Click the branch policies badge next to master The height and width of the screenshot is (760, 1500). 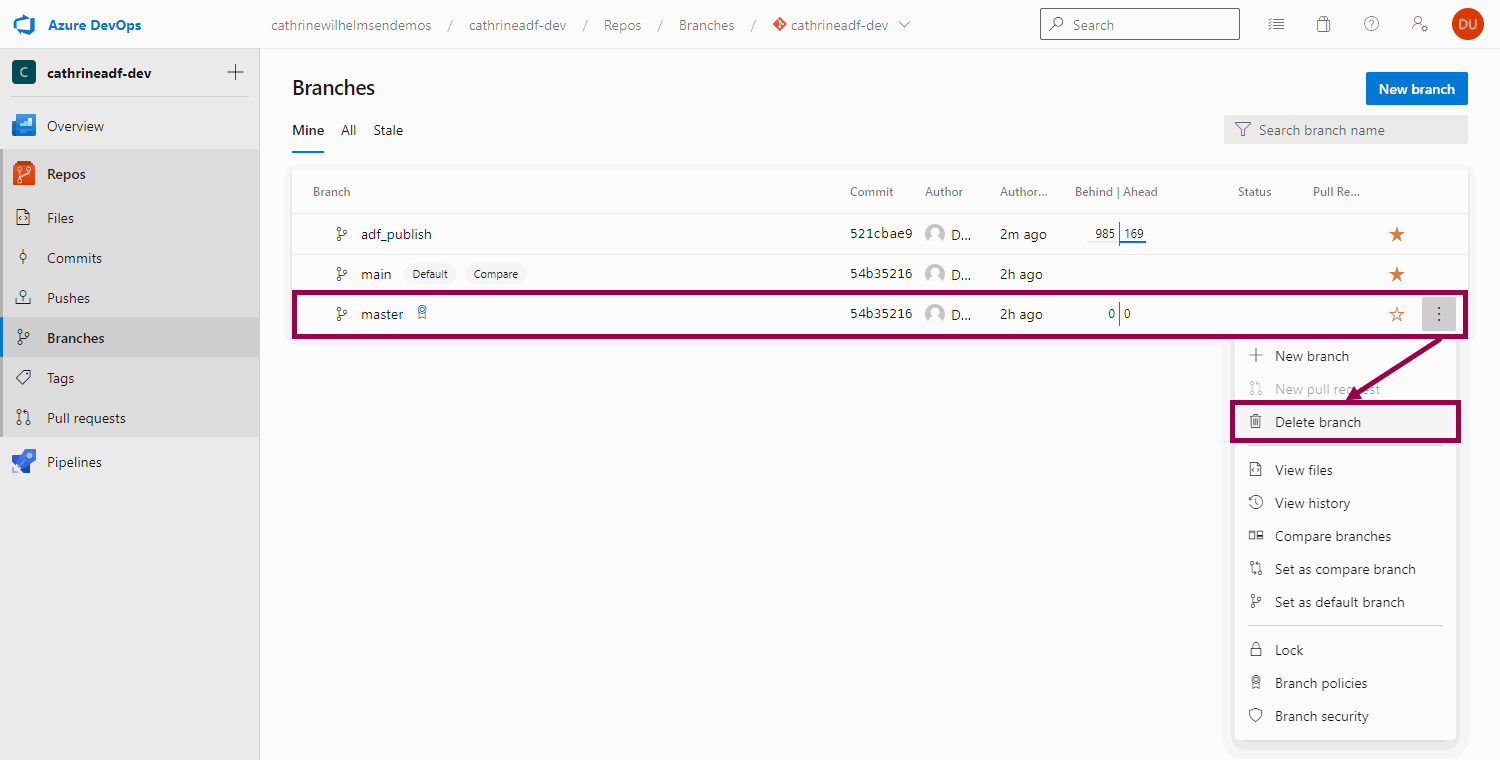pyautogui.click(x=421, y=312)
